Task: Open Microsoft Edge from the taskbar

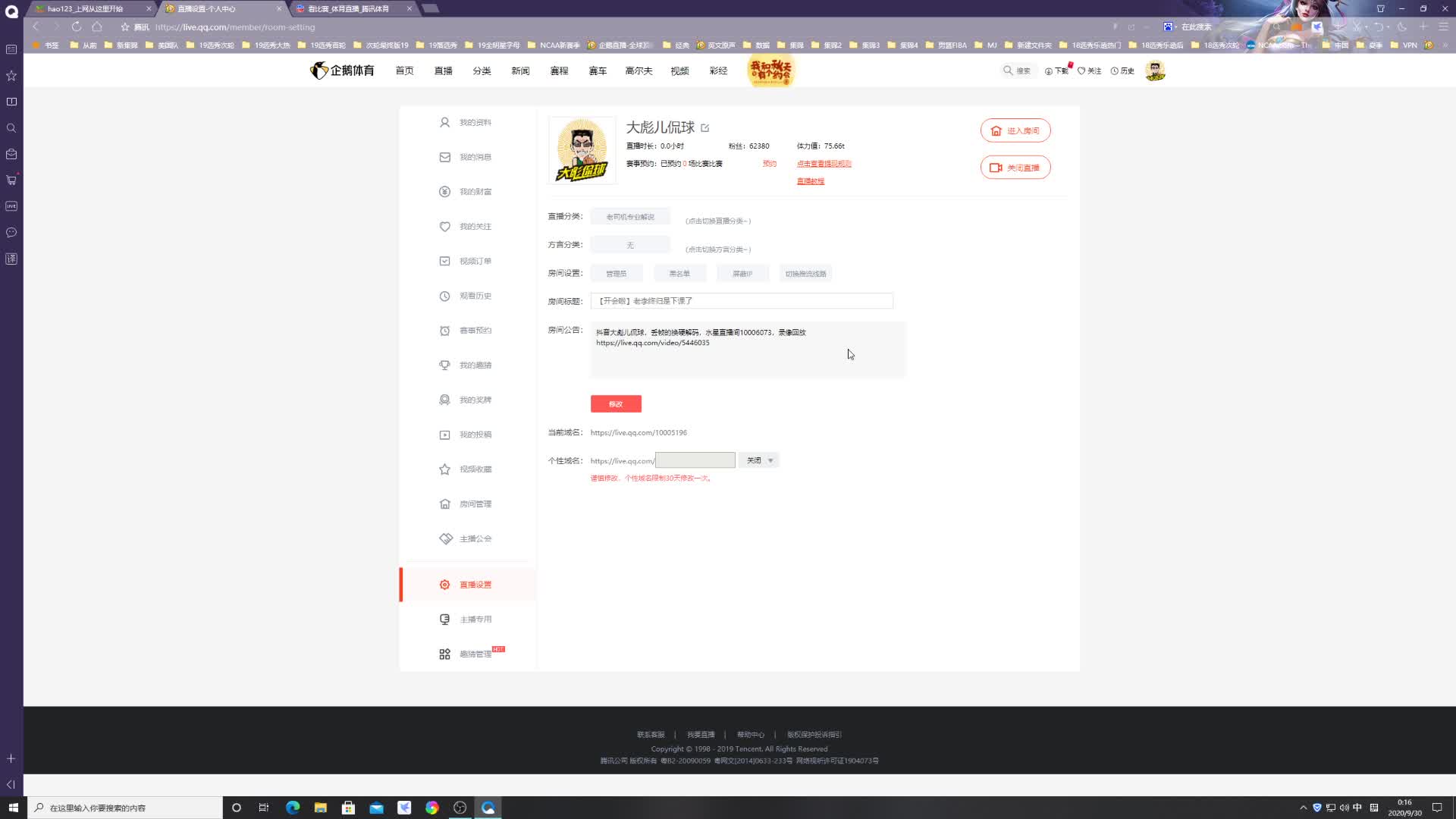Action: click(293, 808)
